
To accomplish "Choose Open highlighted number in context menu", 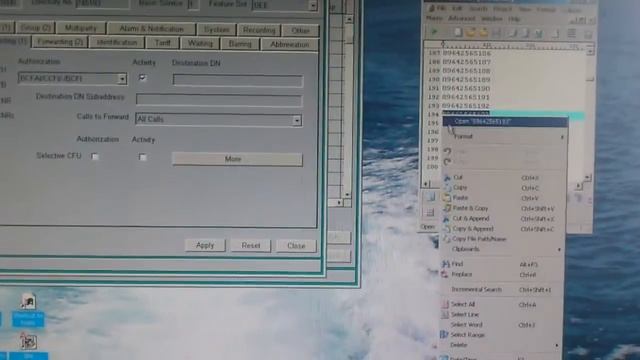I will [505, 121].
